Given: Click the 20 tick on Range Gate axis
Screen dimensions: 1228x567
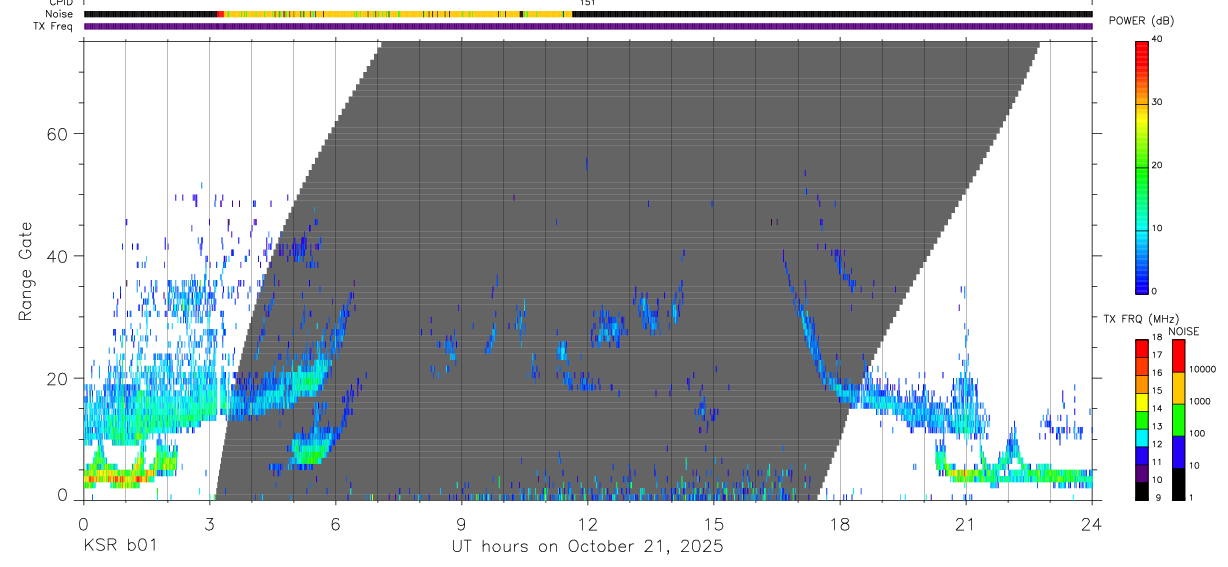Looking at the screenshot, I should 57,379.
